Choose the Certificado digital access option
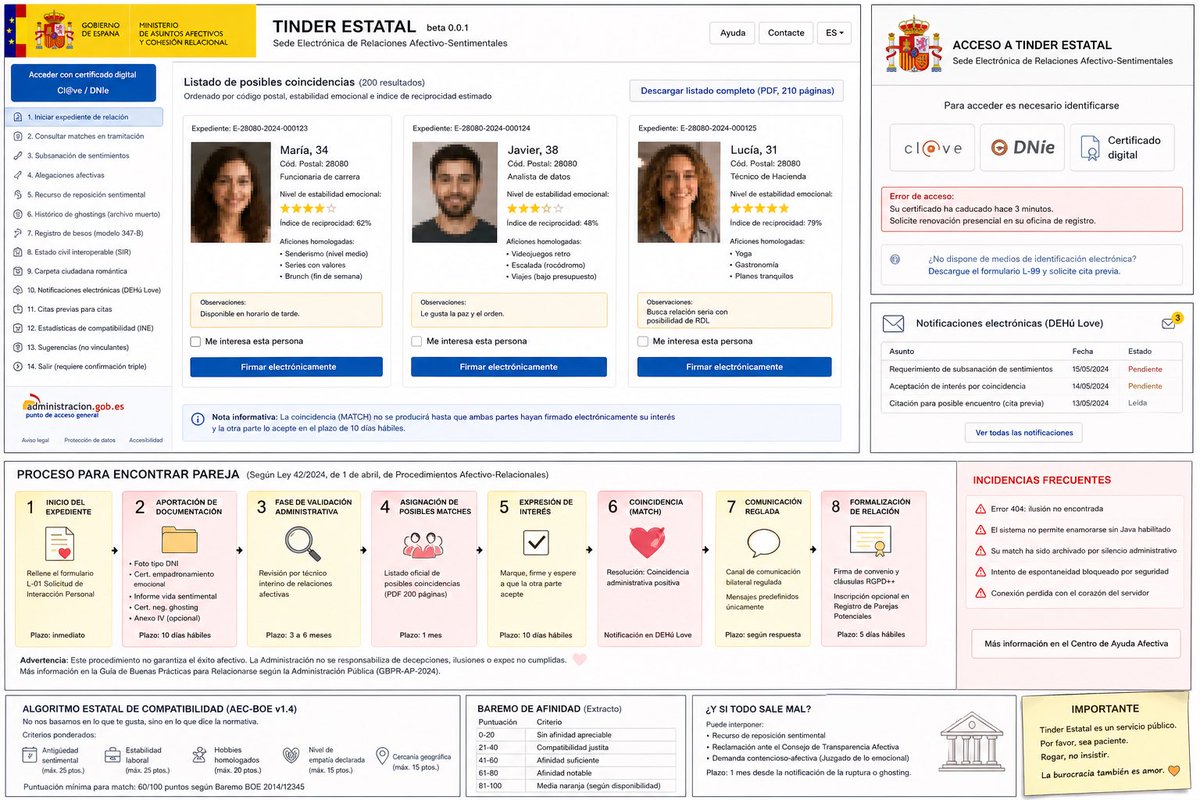The height and width of the screenshot is (800, 1200). pyautogui.click(x=1121, y=148)
